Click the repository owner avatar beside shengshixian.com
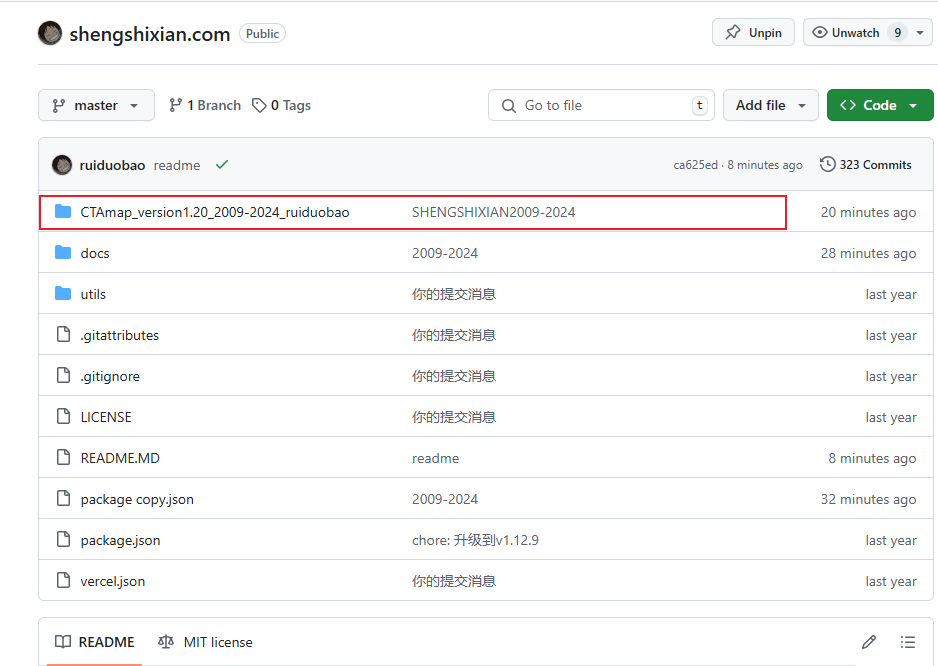The height and width of the screenshot is (666, 938). point(50,33)
